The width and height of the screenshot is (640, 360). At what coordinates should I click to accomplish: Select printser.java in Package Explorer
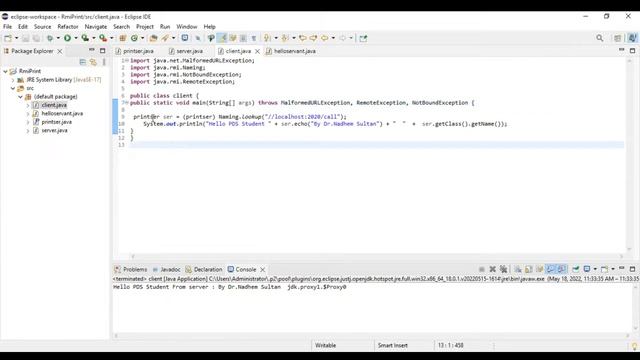pos(56,122)
